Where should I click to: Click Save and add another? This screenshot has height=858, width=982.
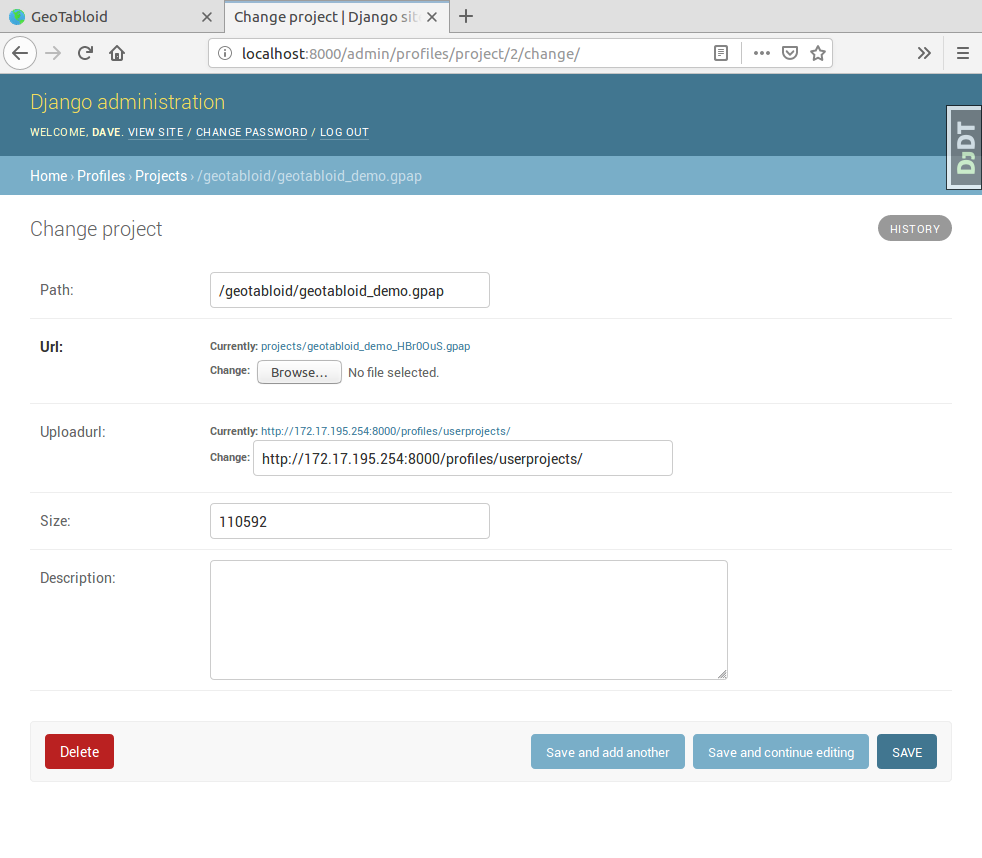click(607, 752)
